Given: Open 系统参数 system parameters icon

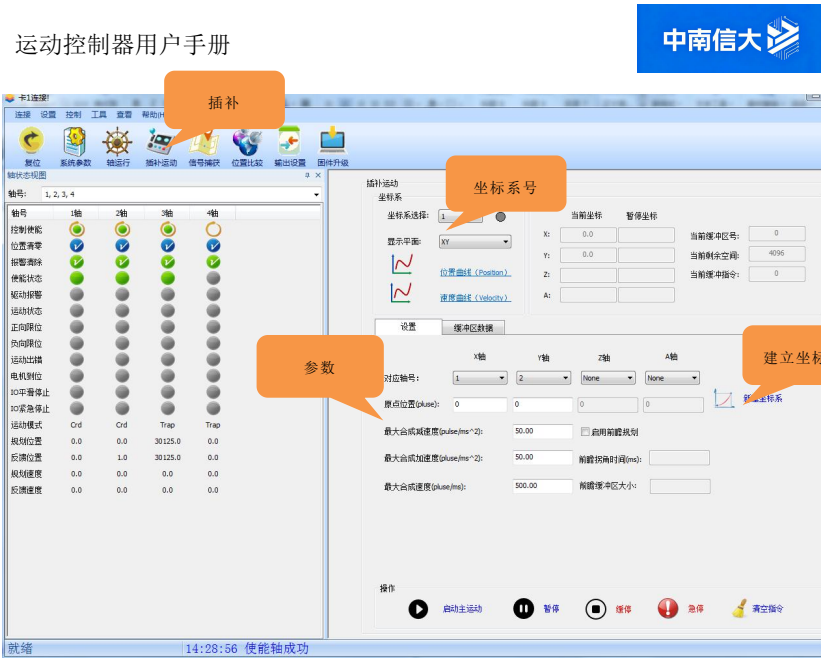Looking at the screenshot, I should [75, 141].
